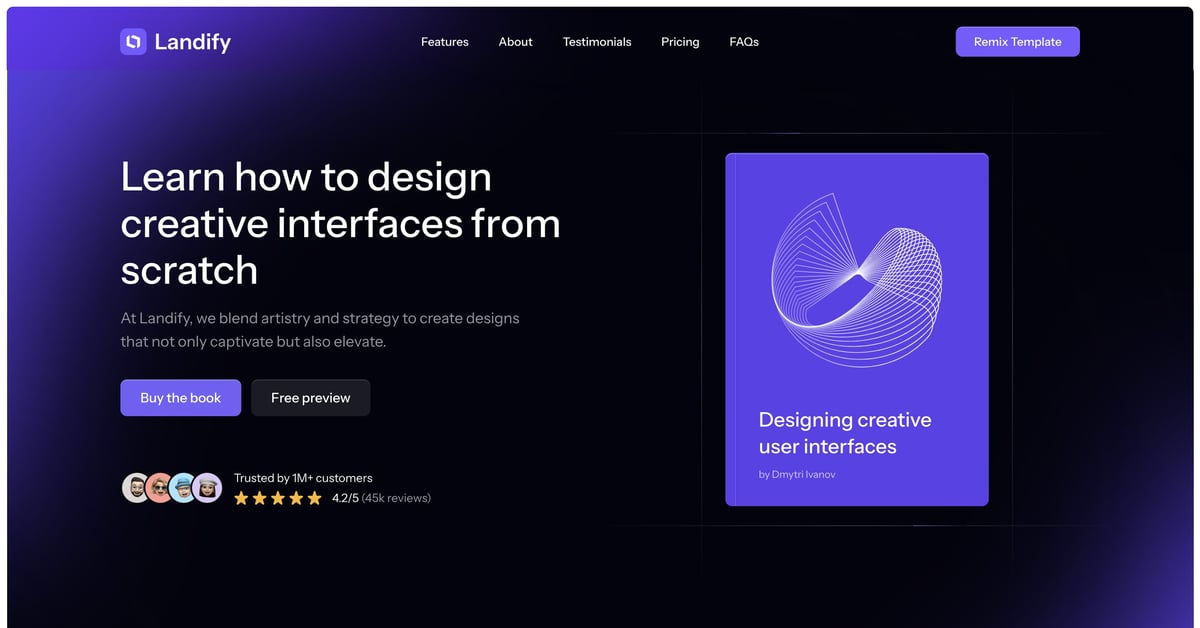1200x628 pixels.
Task: Click the fourth avatar on purple background
Action: point(207,488)
